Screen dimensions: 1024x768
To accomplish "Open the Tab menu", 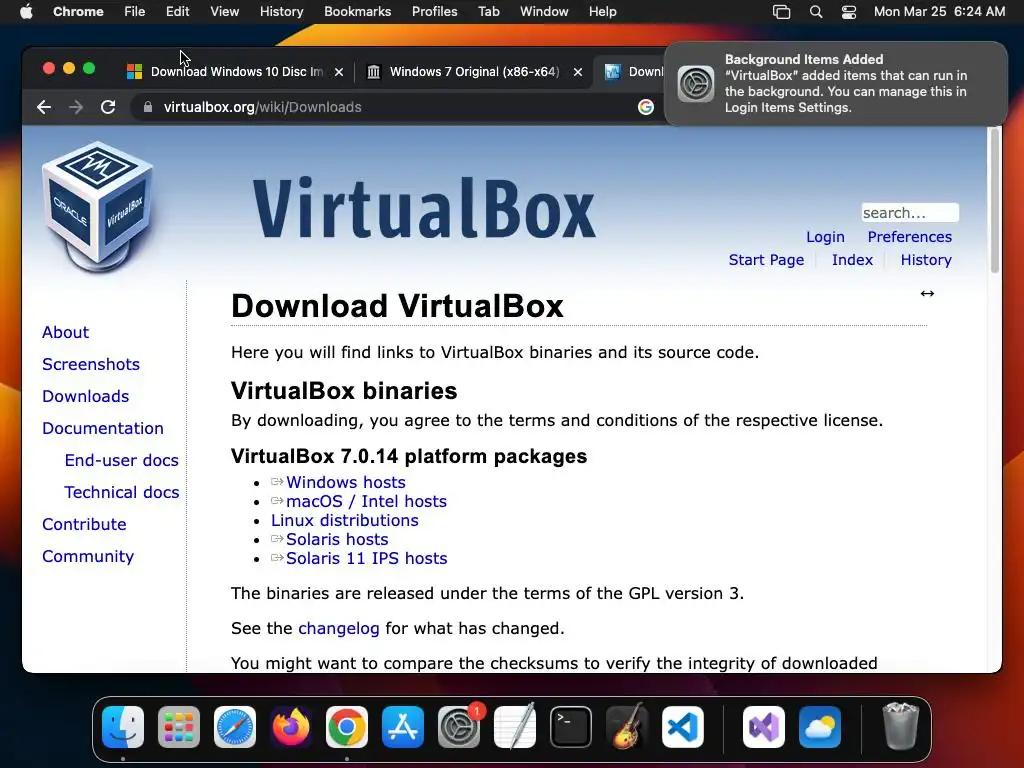I will pos(488,12).
